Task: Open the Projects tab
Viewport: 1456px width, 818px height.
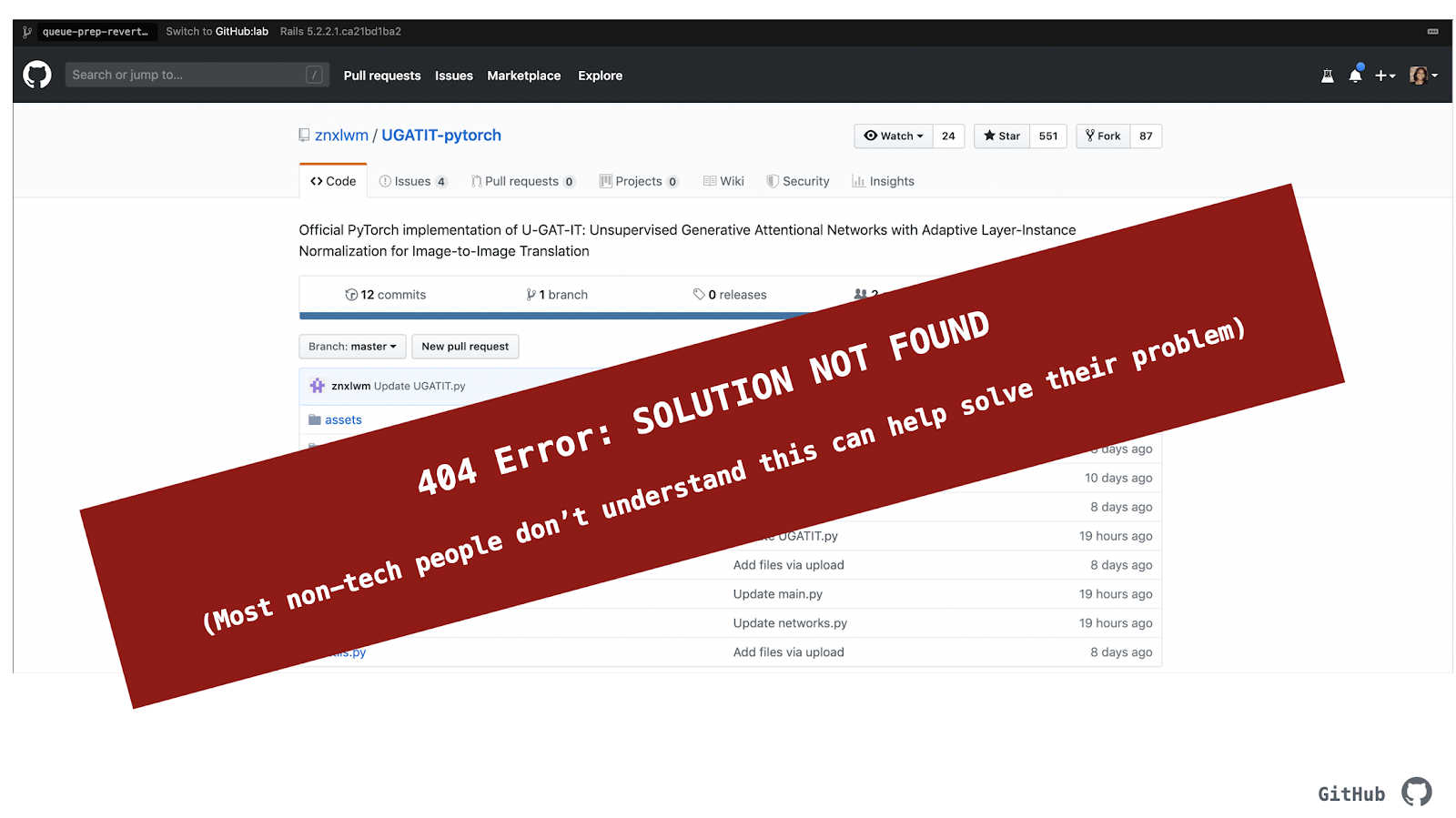Action: click(x=639, y=181)
